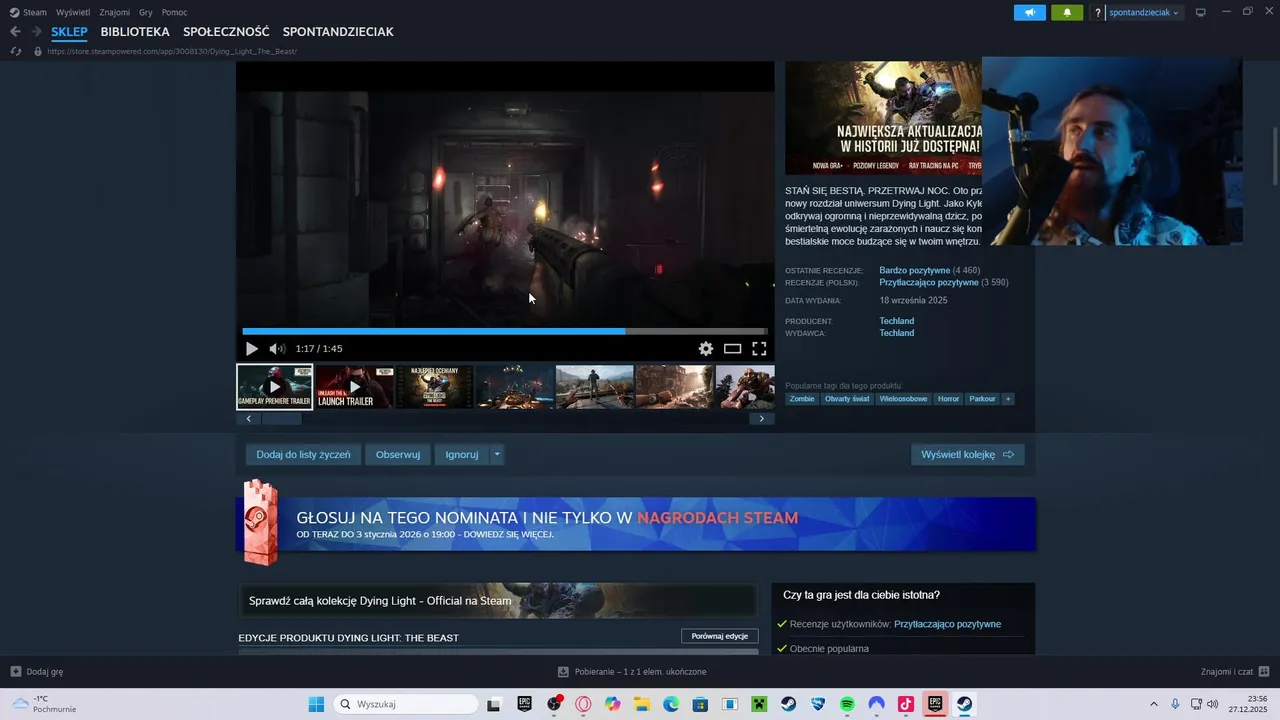1280x720 pixels.
Task: Open the green notifications bell
Action: tap(1067, 12)
